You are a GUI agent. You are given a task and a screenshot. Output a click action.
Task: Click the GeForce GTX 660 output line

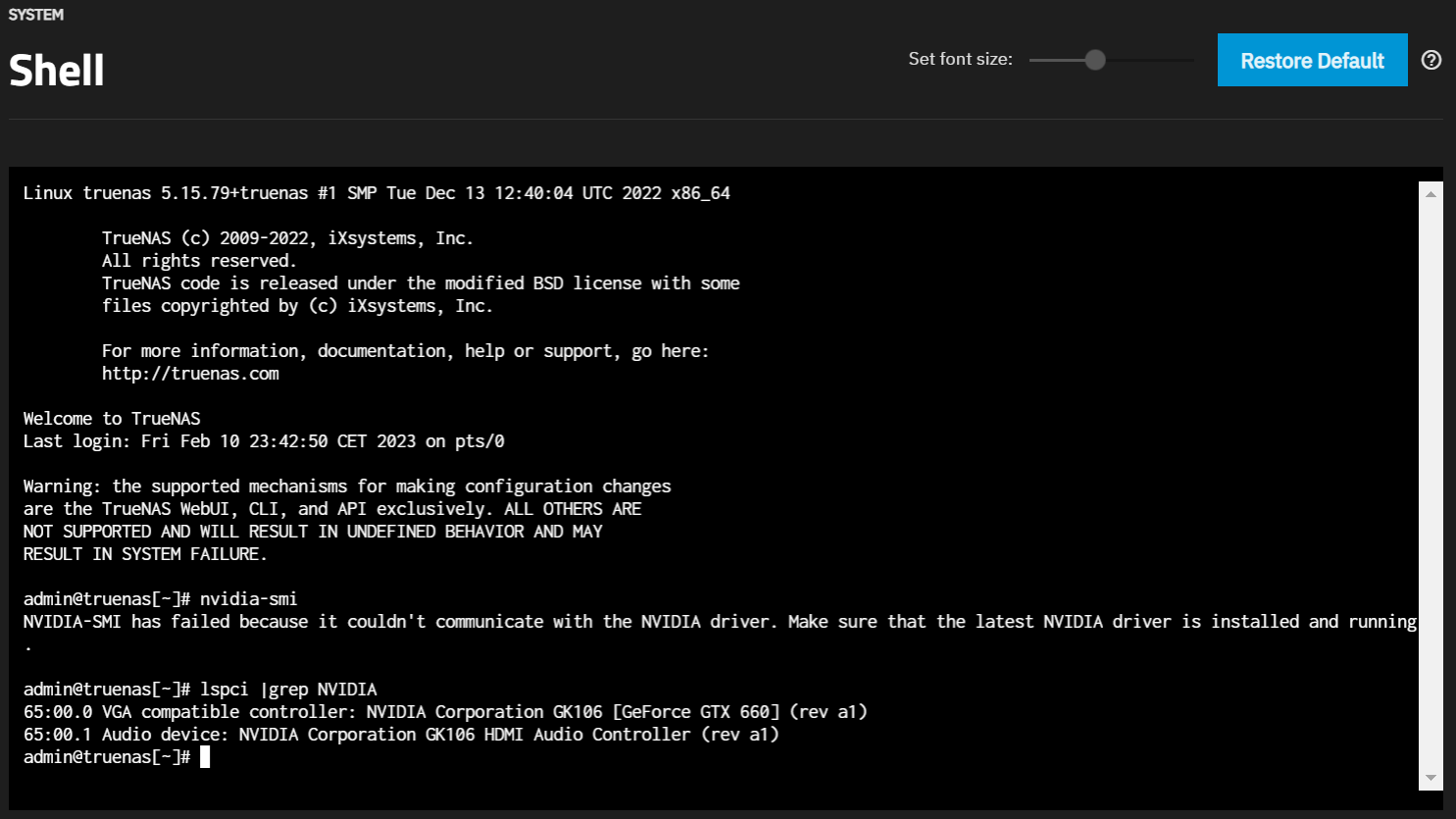pos(445,712)
